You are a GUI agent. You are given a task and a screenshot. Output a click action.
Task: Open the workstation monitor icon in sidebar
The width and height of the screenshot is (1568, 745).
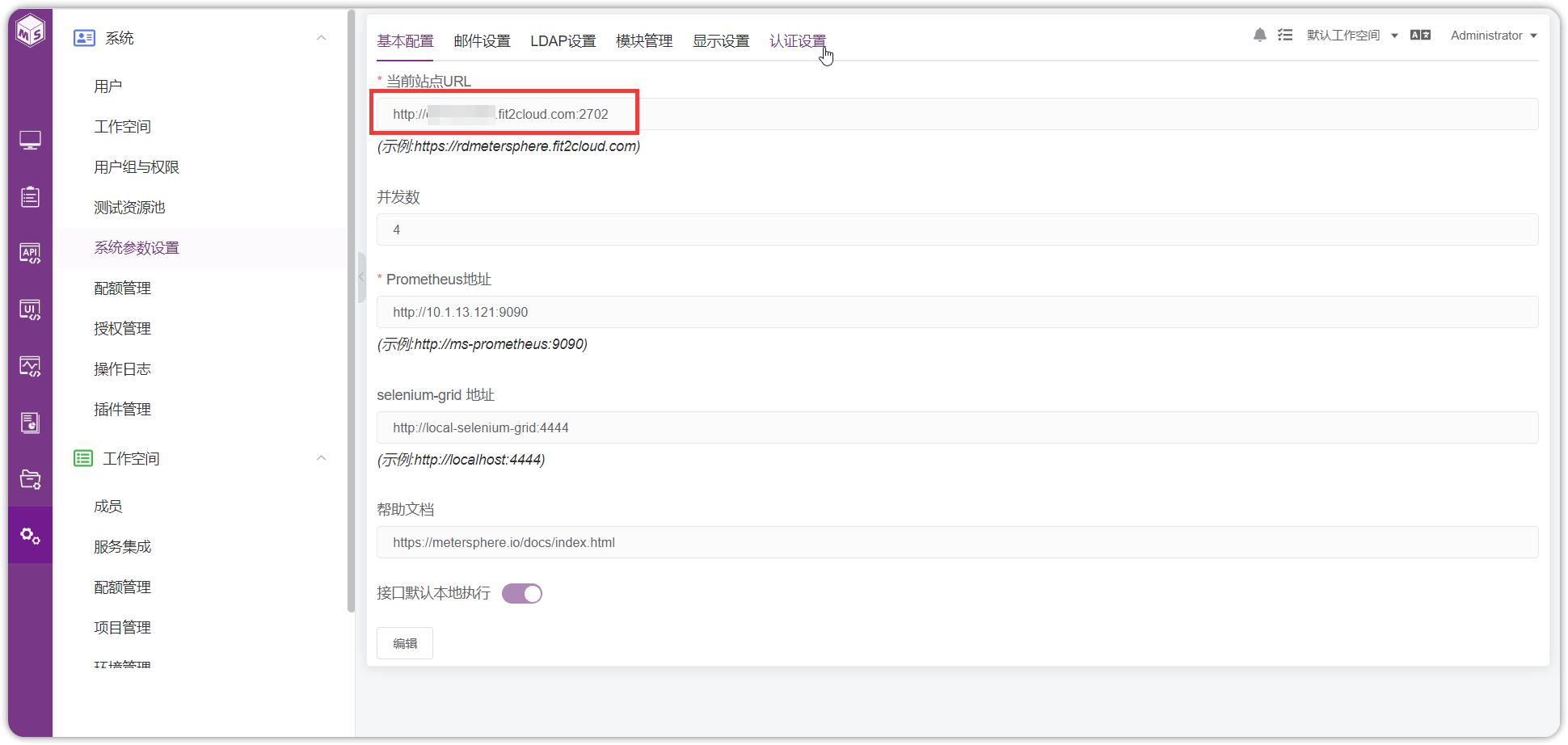click(31, 141)
